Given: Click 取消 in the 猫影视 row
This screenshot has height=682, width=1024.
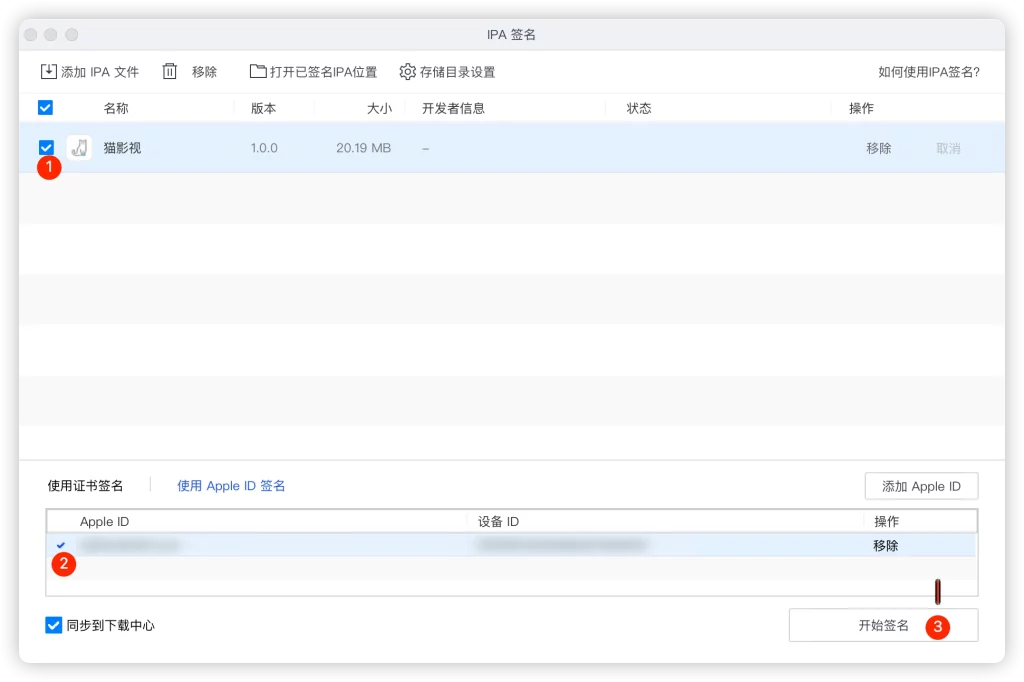Looking at the screenshot, I should (947, 147).
